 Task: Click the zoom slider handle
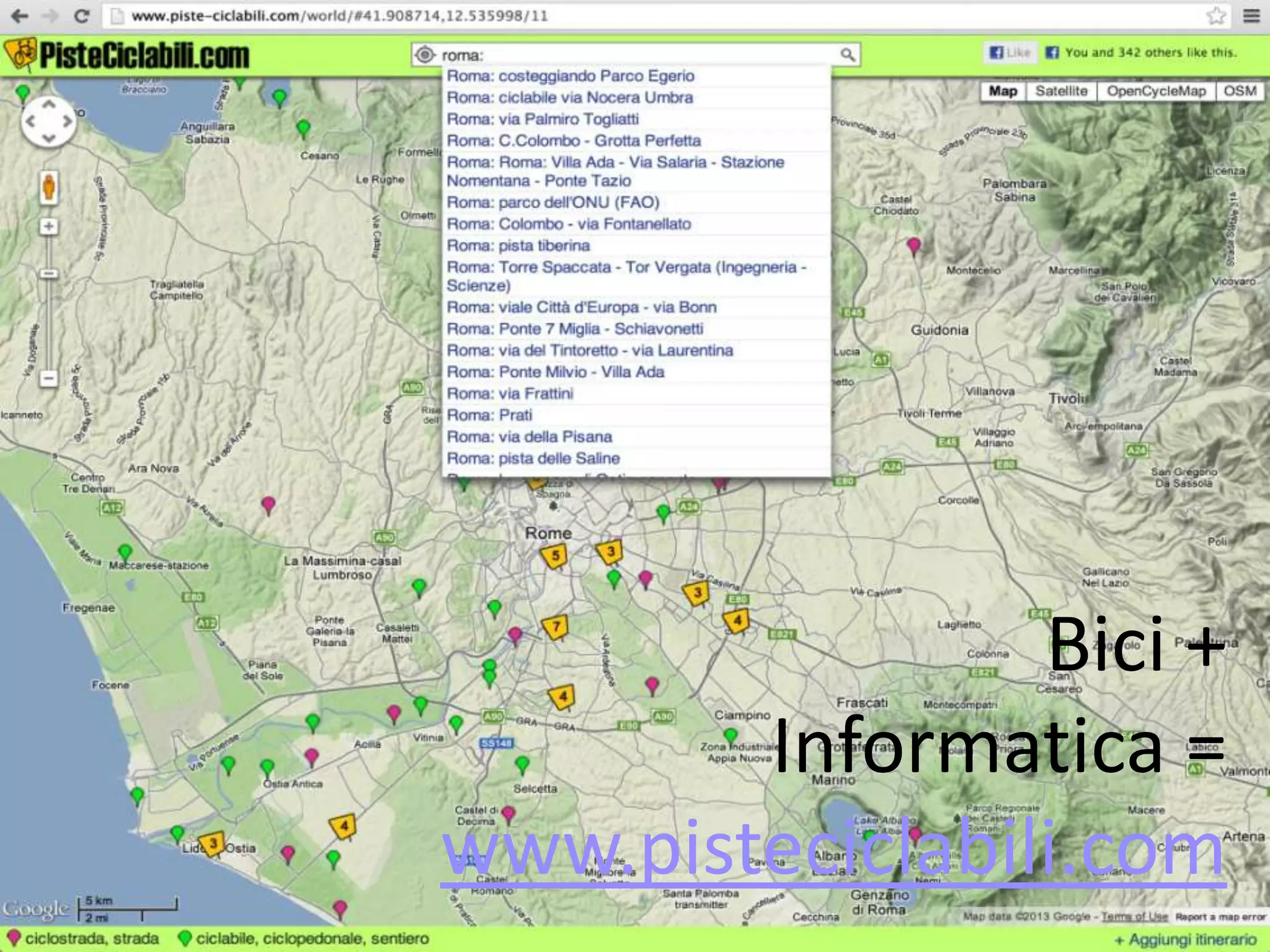point(49,273)
